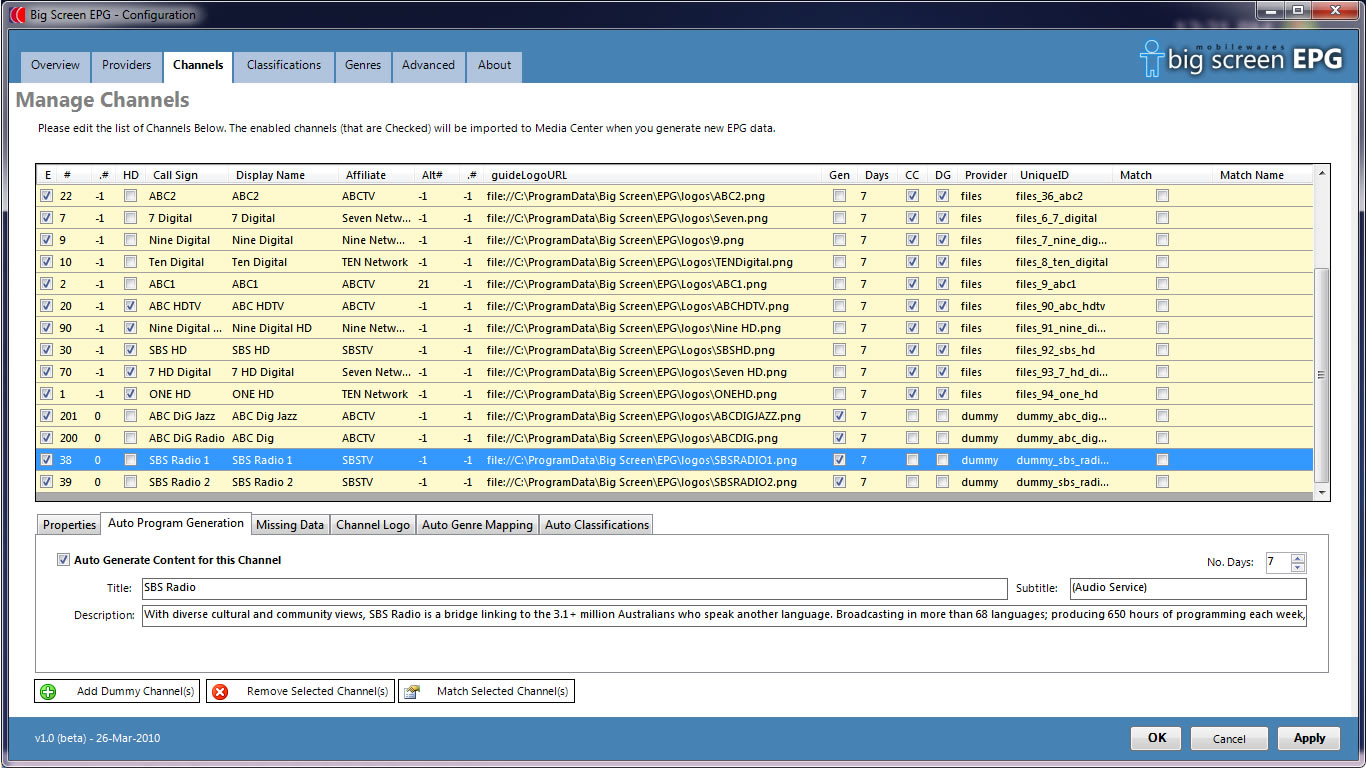
Task: Click the SBS Radio 2 call sign
Action: coord(179,482)
